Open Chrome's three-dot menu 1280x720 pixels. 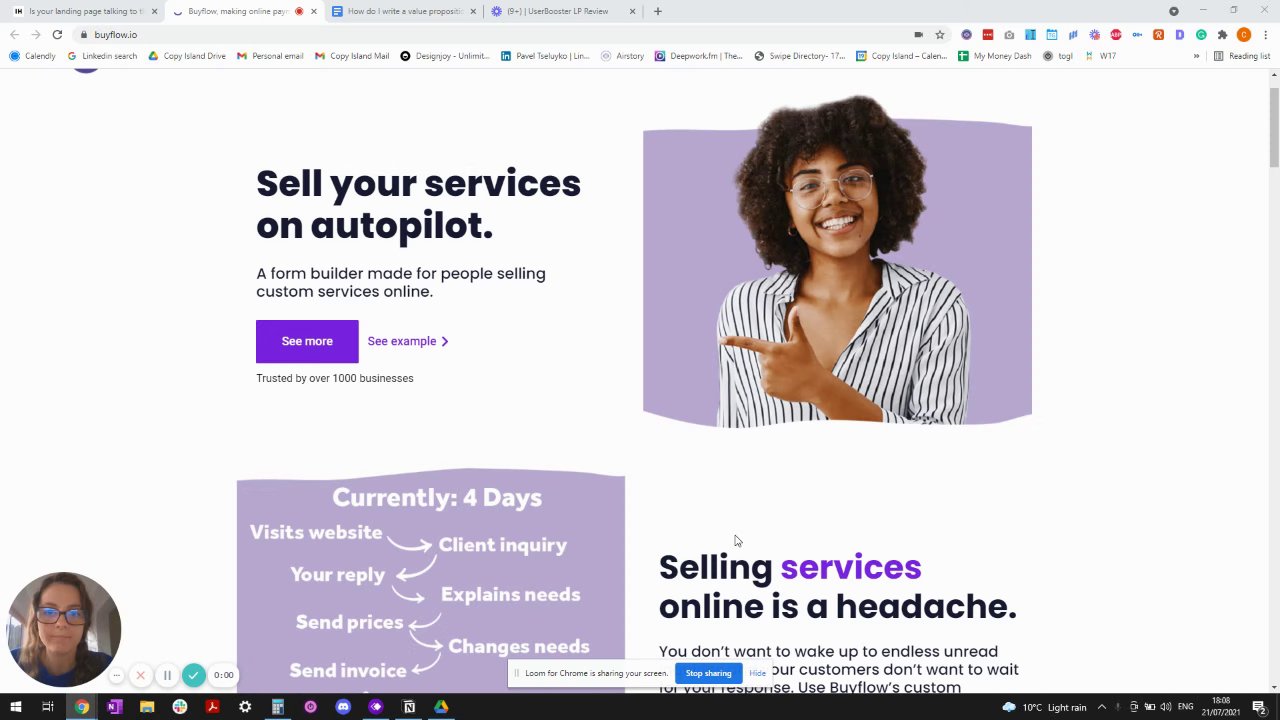[x=1266, y=35]
